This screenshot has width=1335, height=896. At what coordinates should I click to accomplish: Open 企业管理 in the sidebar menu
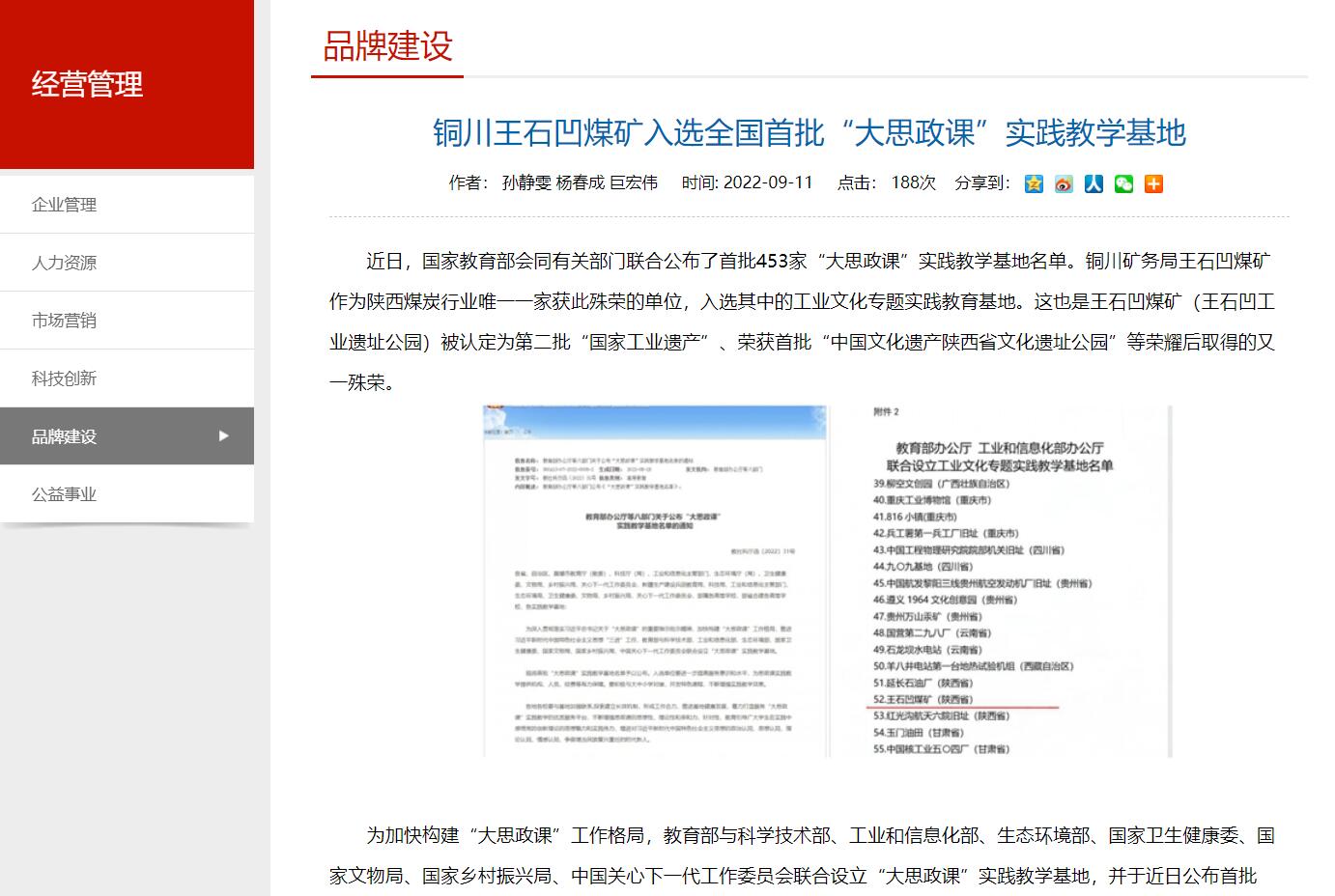pyautogui.click(x=64, y=205)
